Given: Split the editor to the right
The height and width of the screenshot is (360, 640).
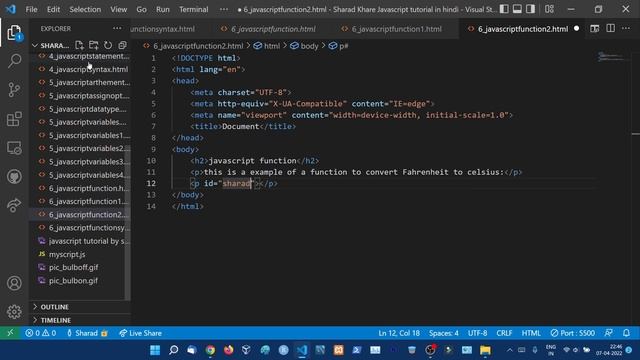Looking at the screenshot, I should [x=610, y=29].
